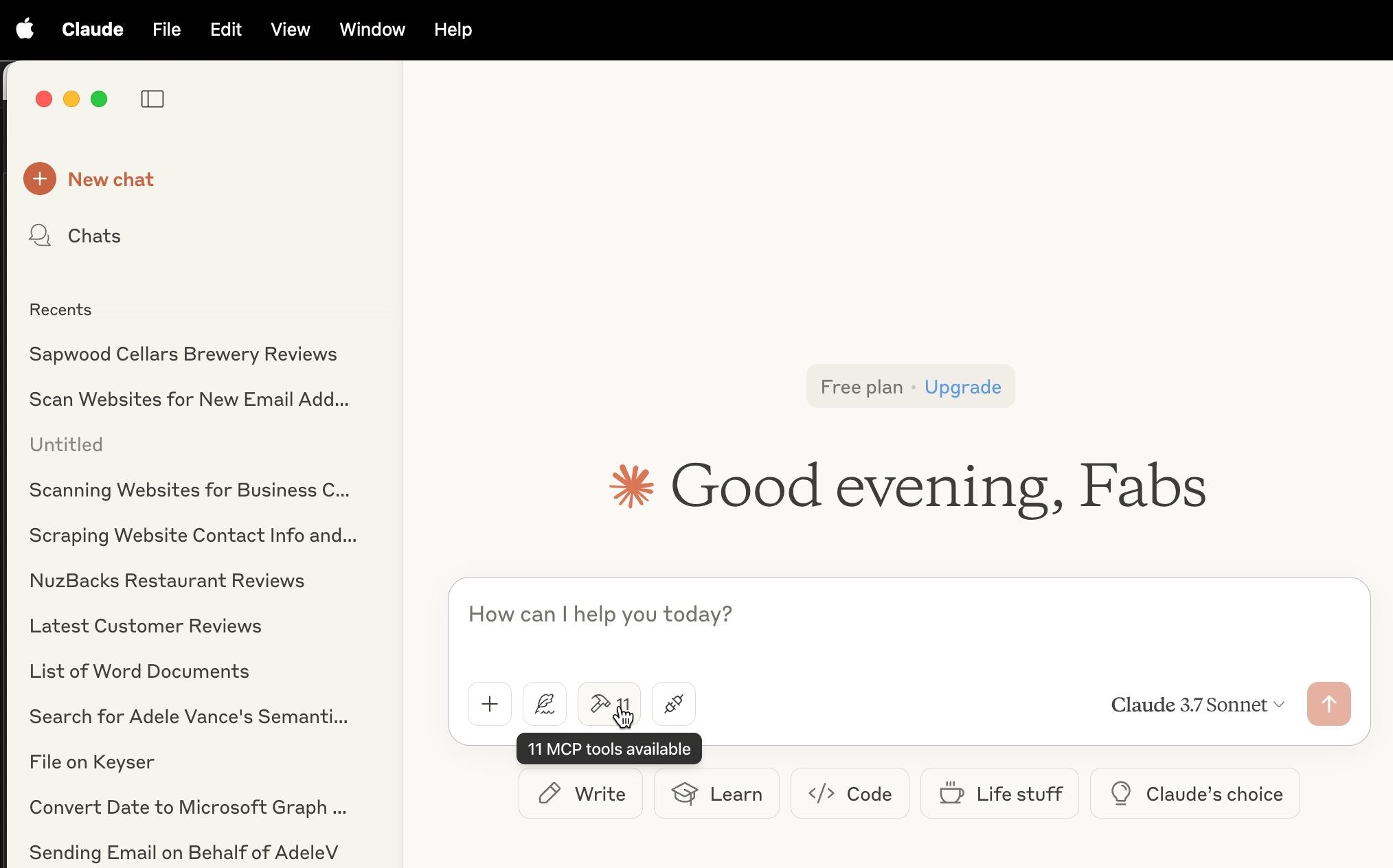Click the Claude starburst logo
This screenshot has height=868, width=1393.
tap(632, 486)
